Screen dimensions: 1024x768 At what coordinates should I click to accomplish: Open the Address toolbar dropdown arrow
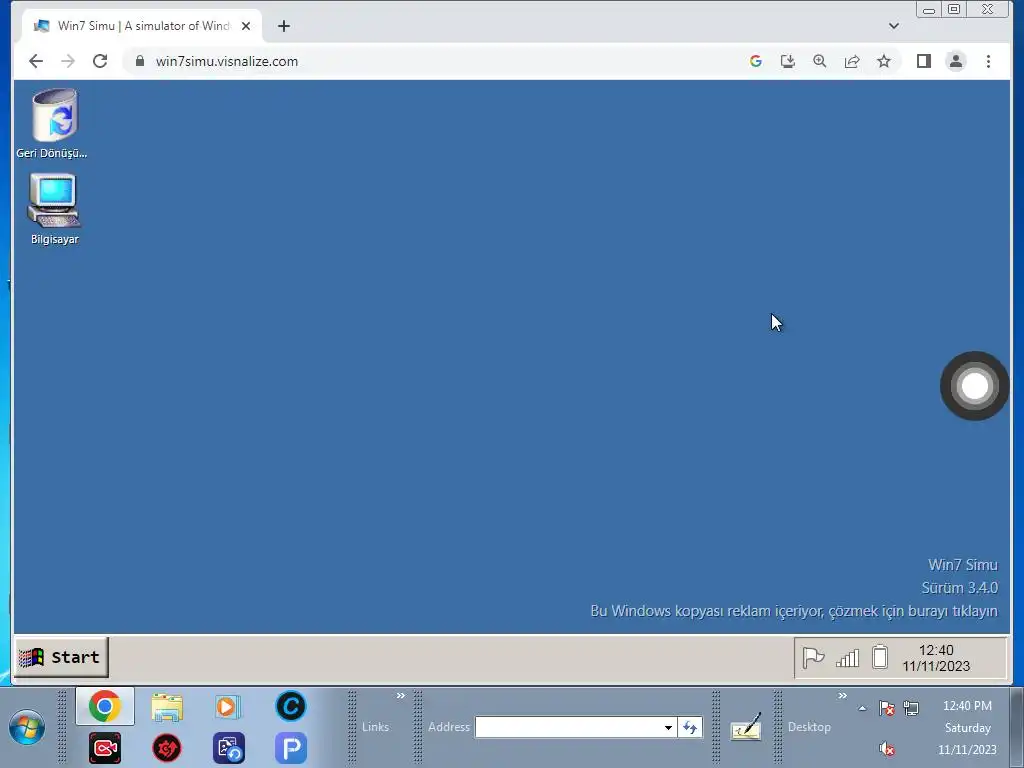(668, 728)
